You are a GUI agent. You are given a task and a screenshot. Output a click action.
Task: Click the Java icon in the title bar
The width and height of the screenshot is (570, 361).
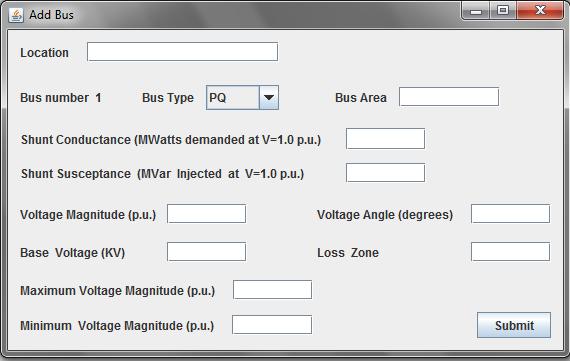pos(16,15)
